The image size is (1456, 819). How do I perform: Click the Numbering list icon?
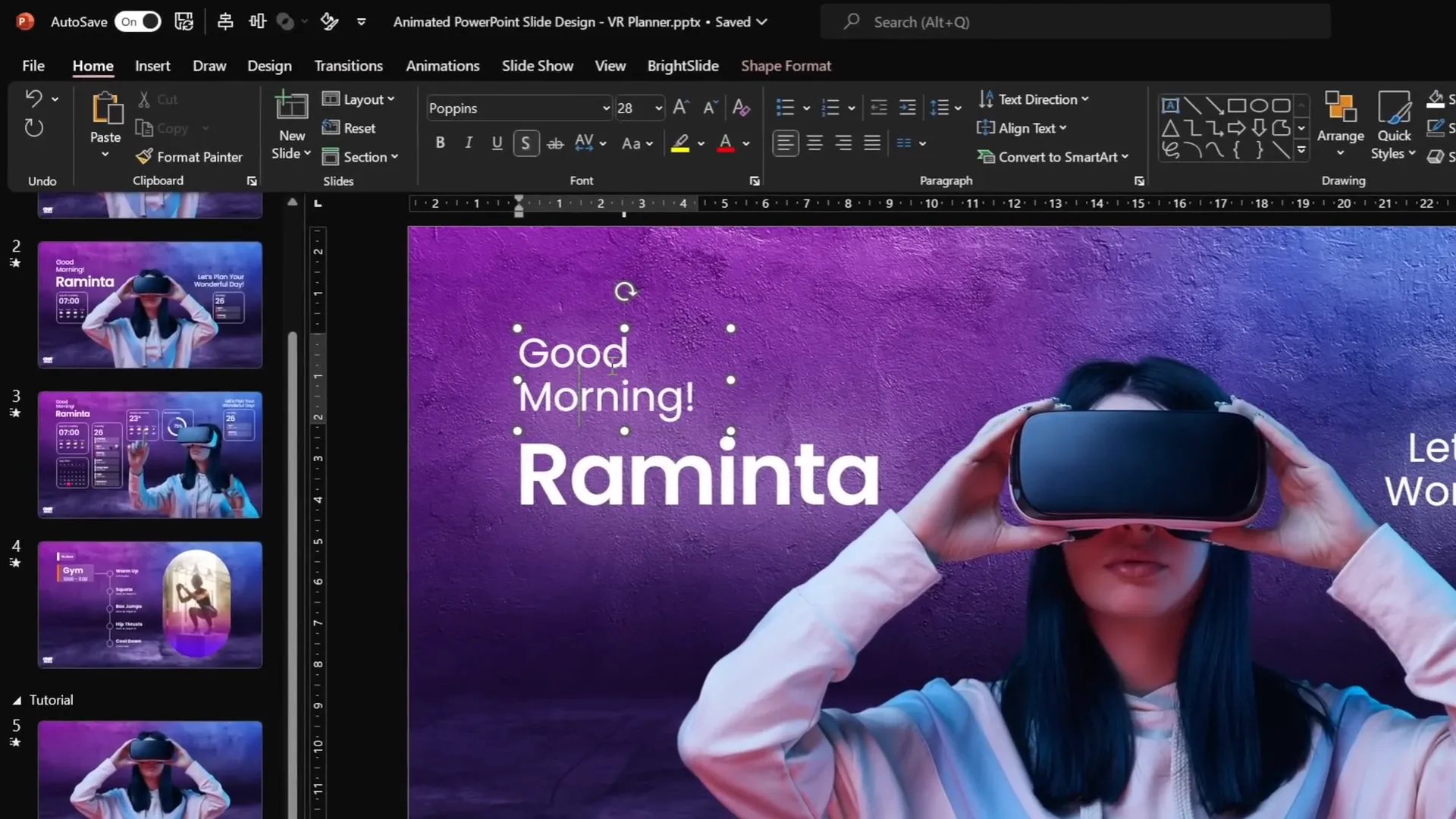click(x=831, y=108)
